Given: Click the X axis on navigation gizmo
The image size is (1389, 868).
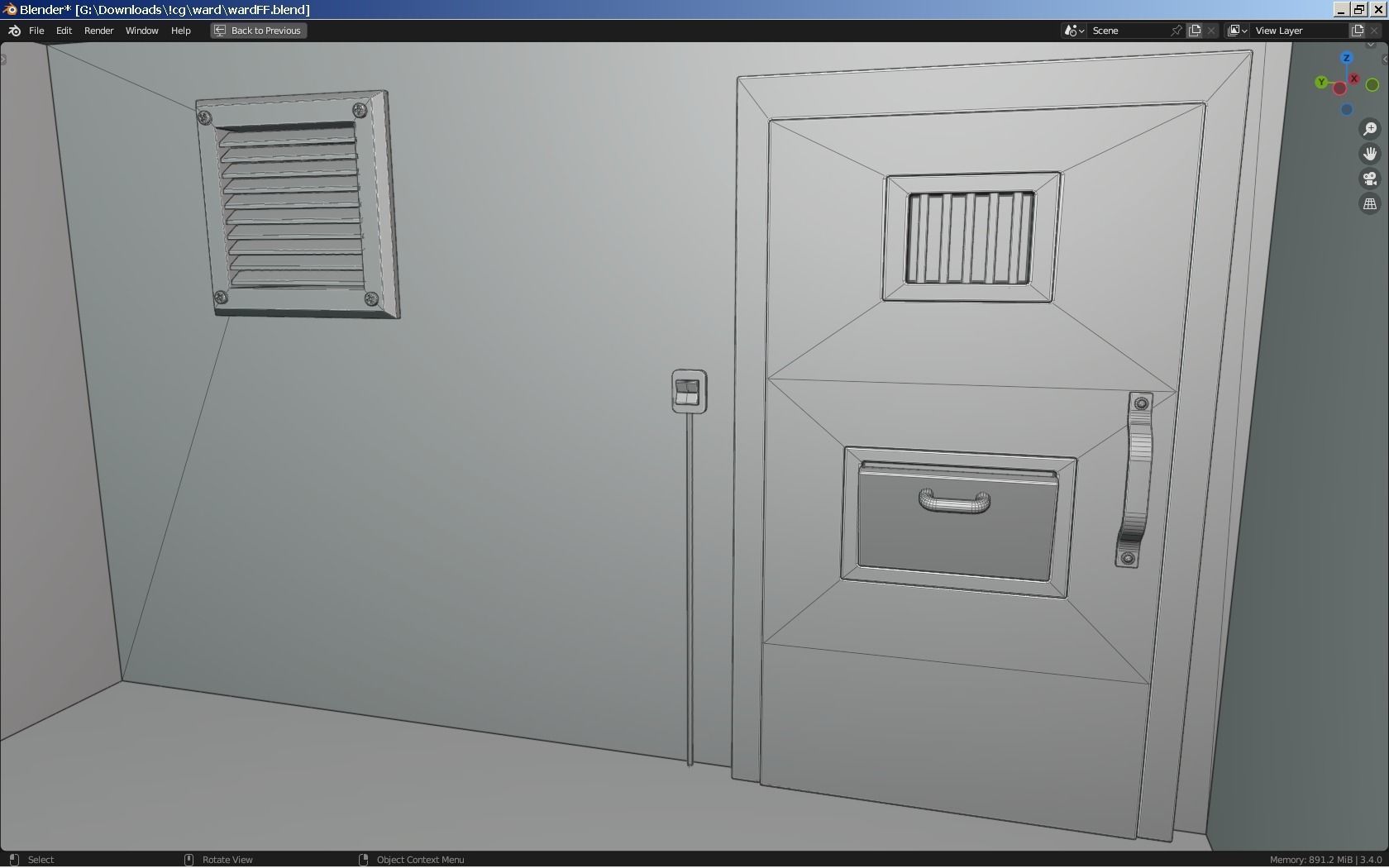Looking at the screenshot, I should (x=1354, y=79).
